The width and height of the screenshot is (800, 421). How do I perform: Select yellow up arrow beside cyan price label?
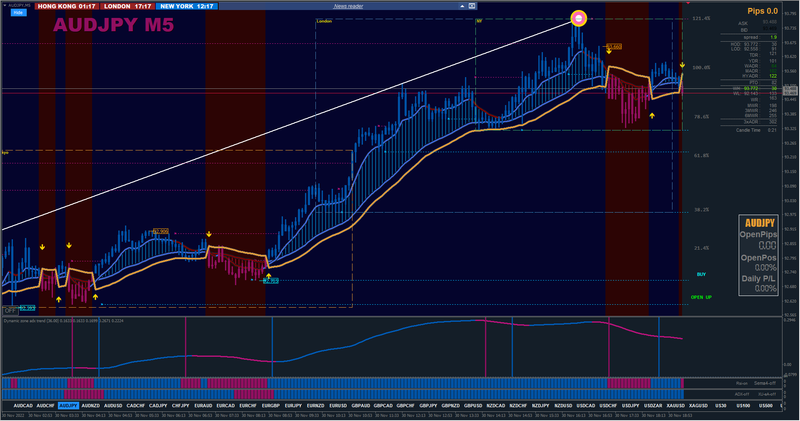coord(268,276)
